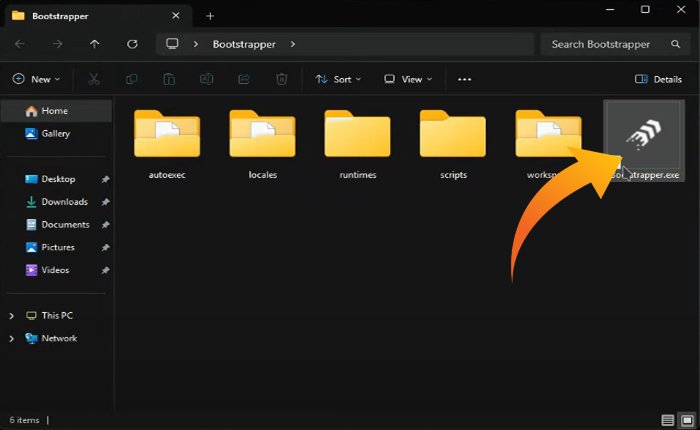
Task: Open the autoexec folder
Action: [x=167, y=144]
